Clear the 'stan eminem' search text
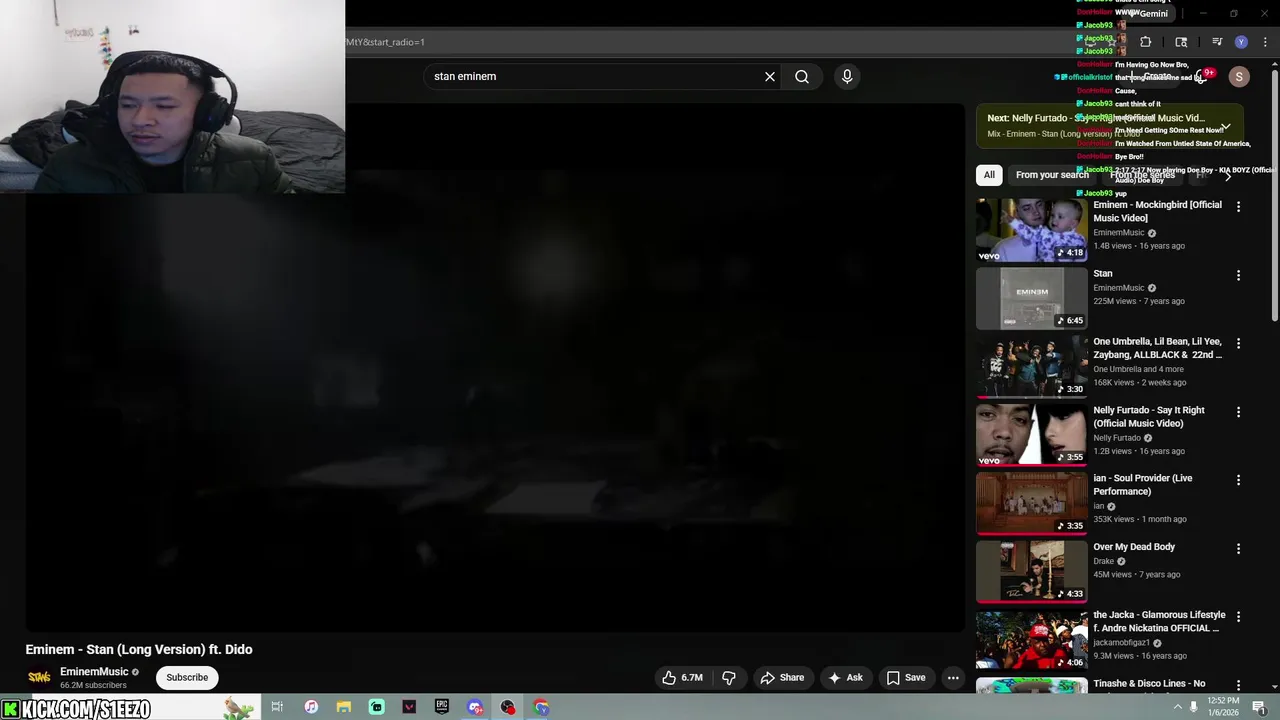The height and width of the screenshot is (720, 1280). tap(770, 76)
